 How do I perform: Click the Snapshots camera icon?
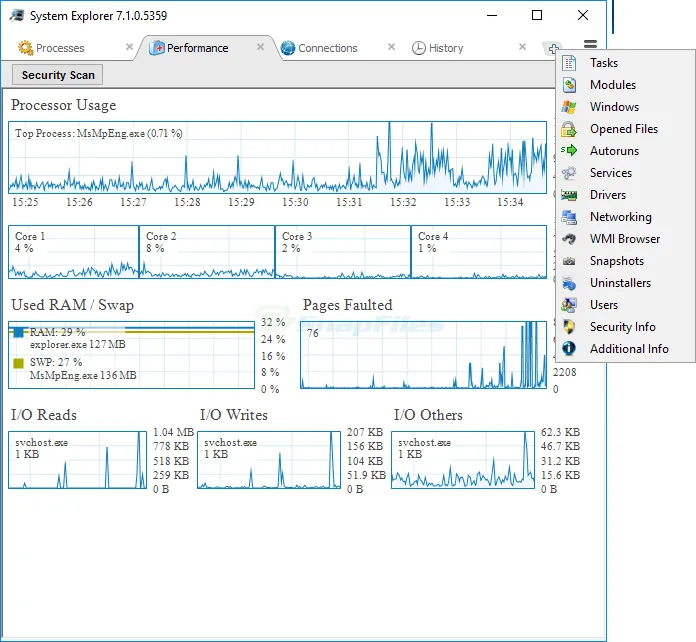(x=569, y=261)
